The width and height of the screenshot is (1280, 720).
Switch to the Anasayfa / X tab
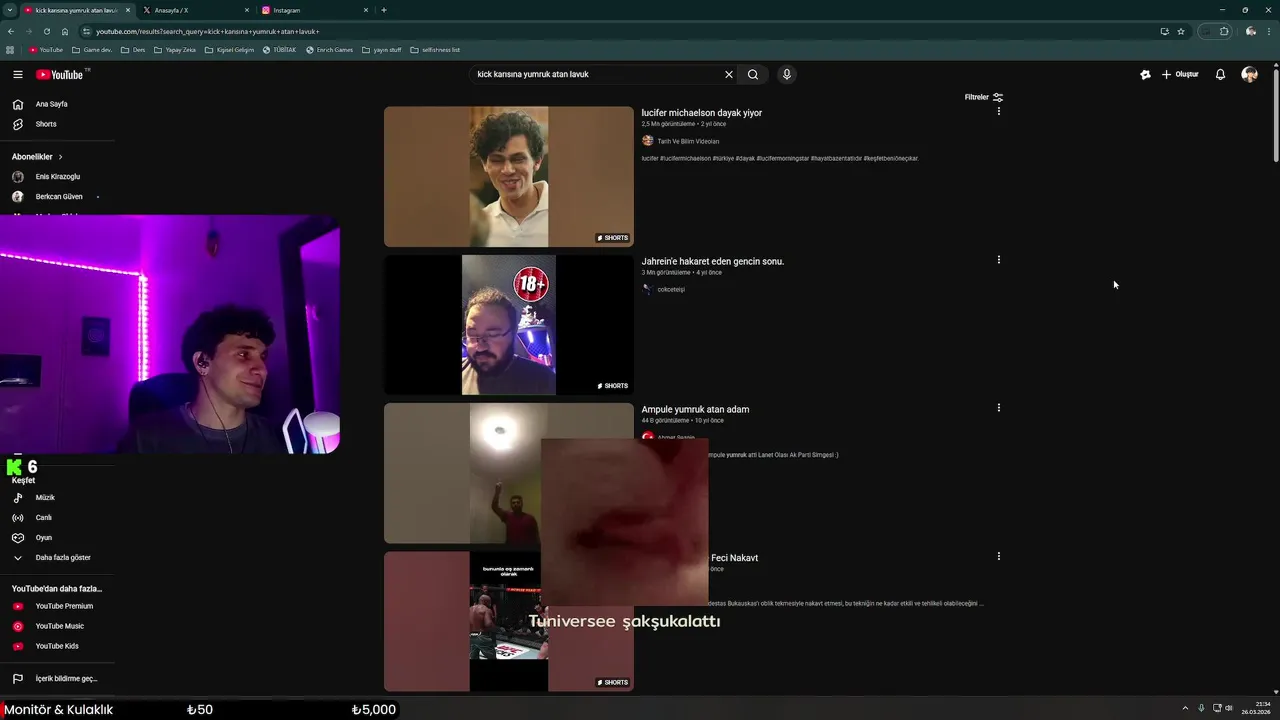(x=196, y=10)
